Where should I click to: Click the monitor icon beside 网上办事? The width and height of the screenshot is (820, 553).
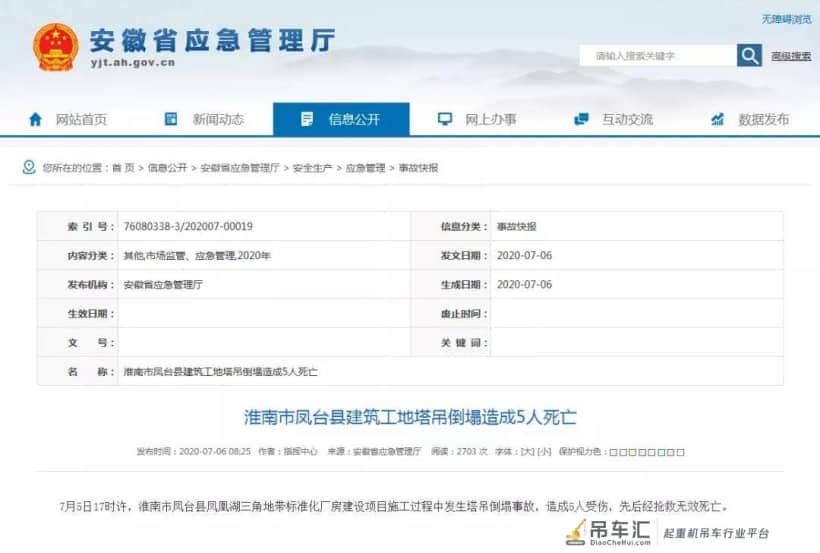pos(445,119)
